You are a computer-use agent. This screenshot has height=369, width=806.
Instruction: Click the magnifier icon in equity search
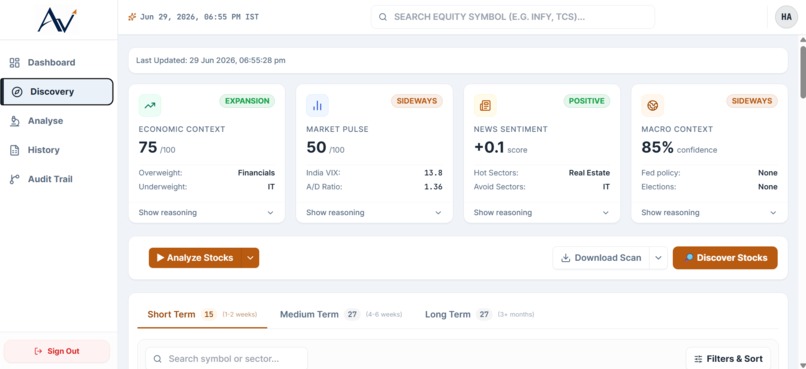(382, 17)
